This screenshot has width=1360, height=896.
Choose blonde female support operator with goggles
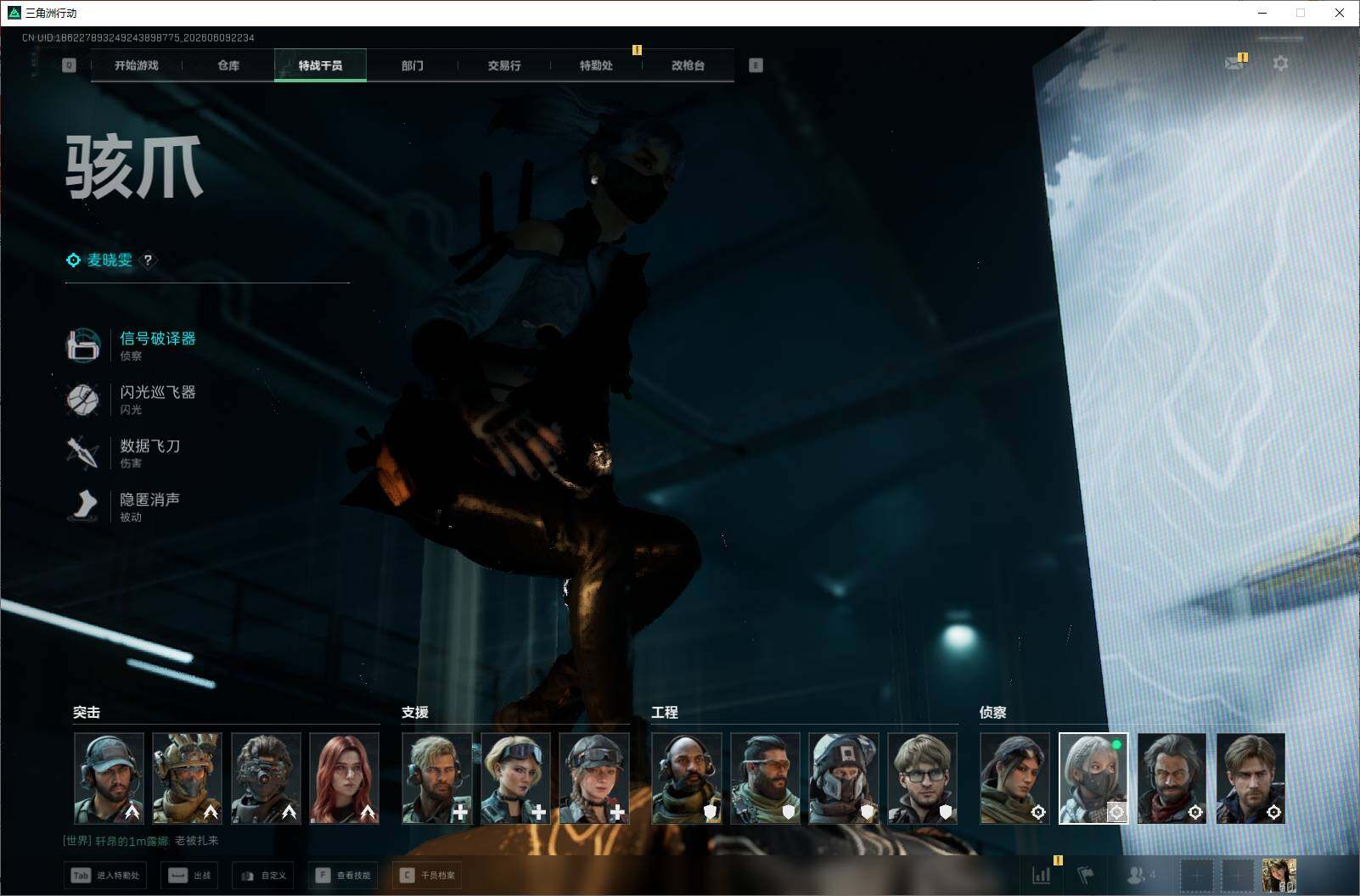pyautogui.click(x=515, y=779)
